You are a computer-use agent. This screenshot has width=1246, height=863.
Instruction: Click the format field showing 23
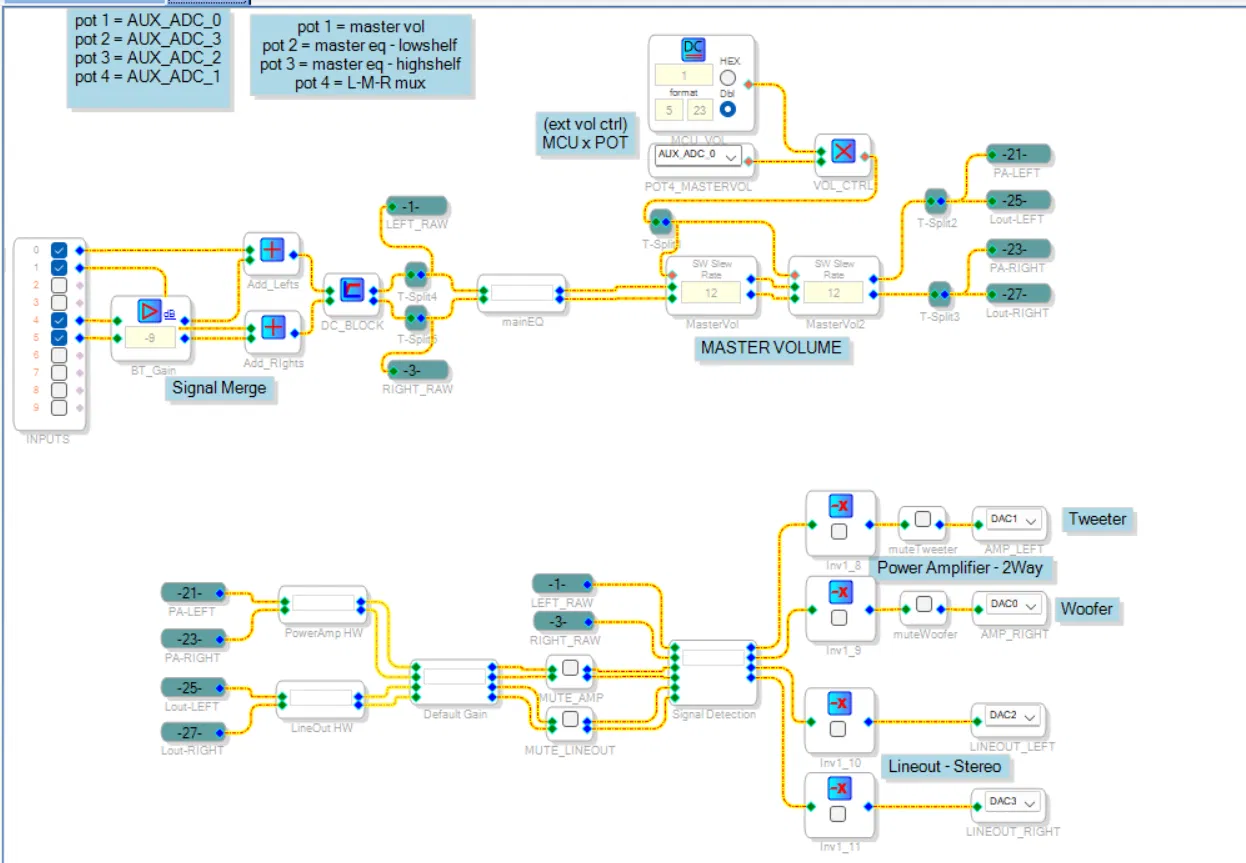coord(699,110)
